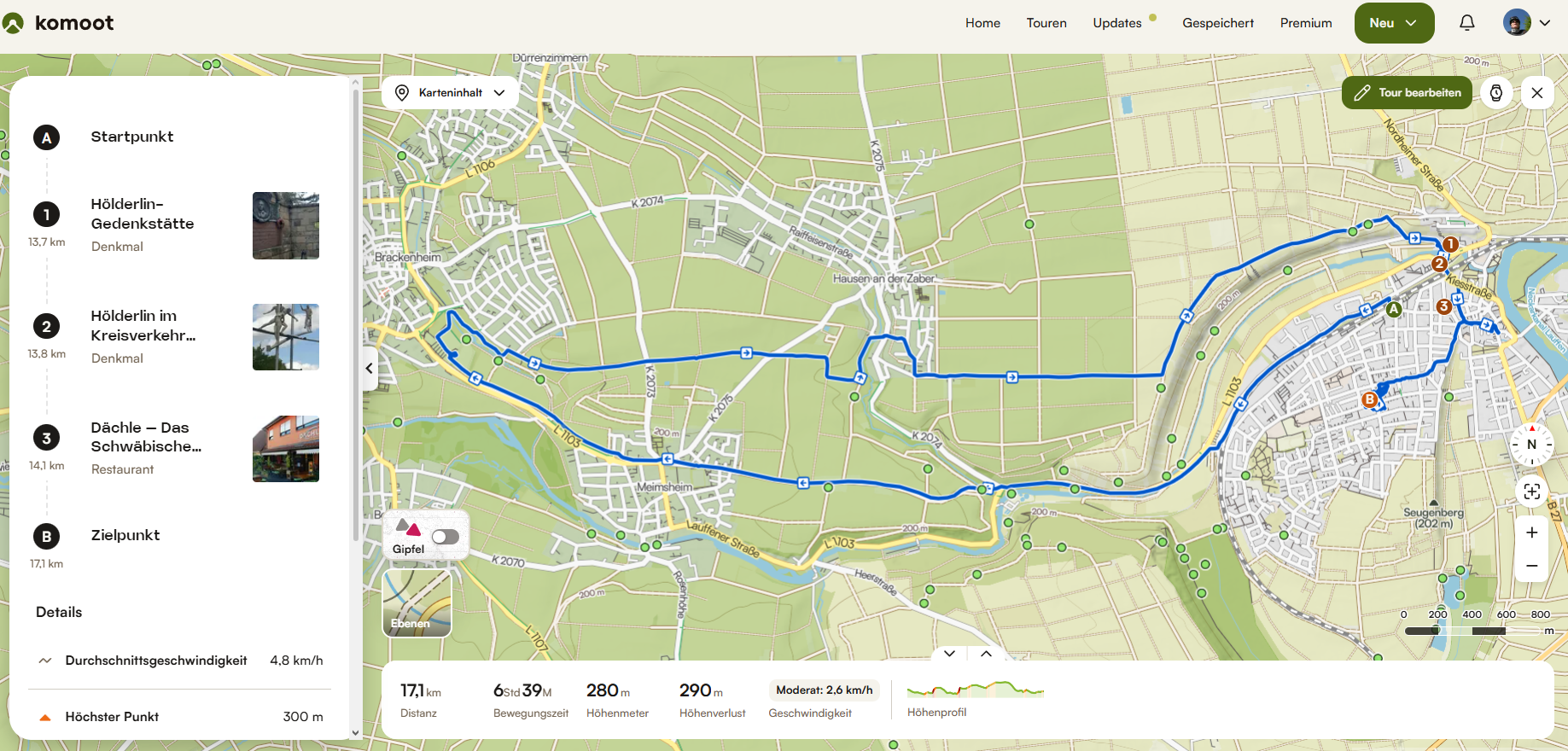Toggle the Gipfel switch on

[446, 537]
